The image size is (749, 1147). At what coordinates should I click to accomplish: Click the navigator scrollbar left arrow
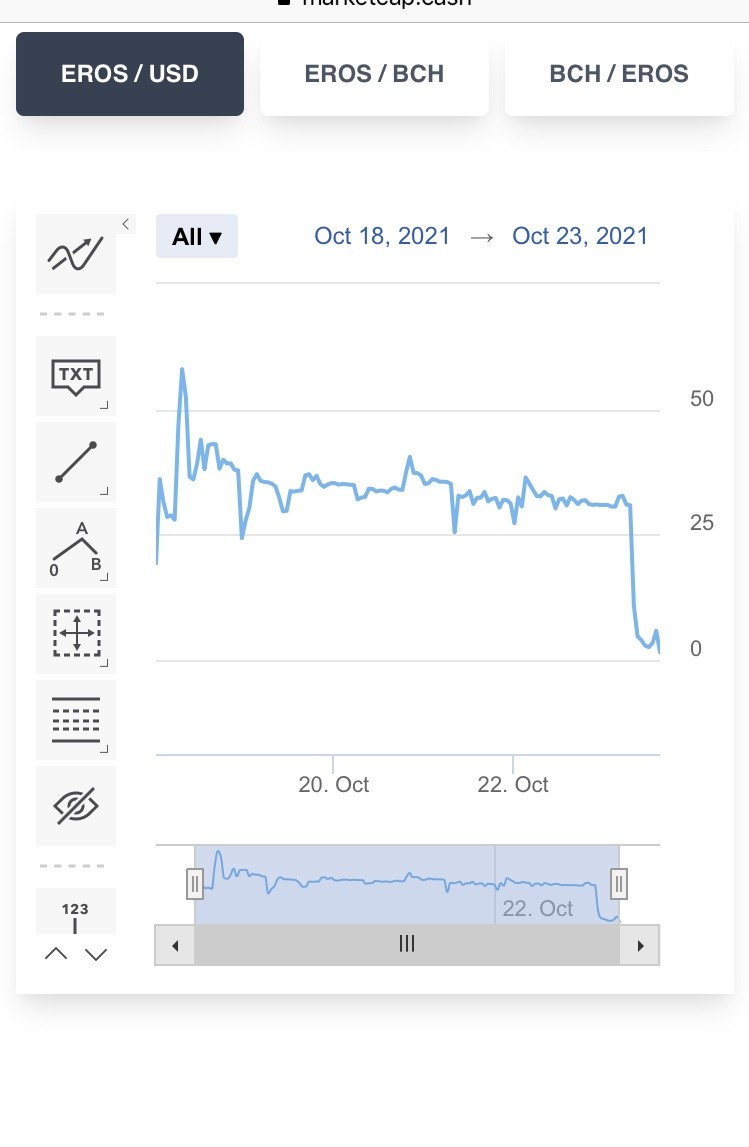click(175, 945)
